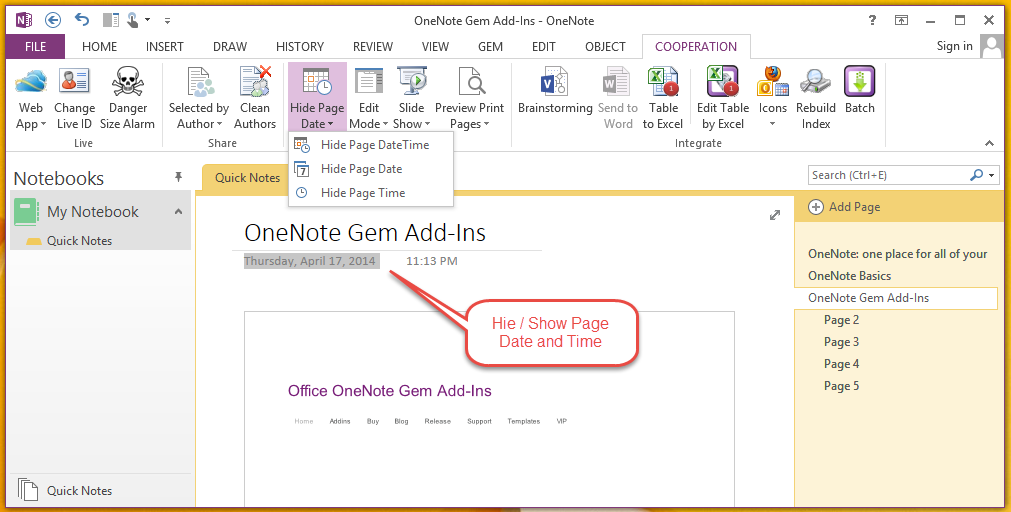Viewport: 1011px width, 512px height.
Task: Click the Rebuild Index icon
Action: (816, 82)
